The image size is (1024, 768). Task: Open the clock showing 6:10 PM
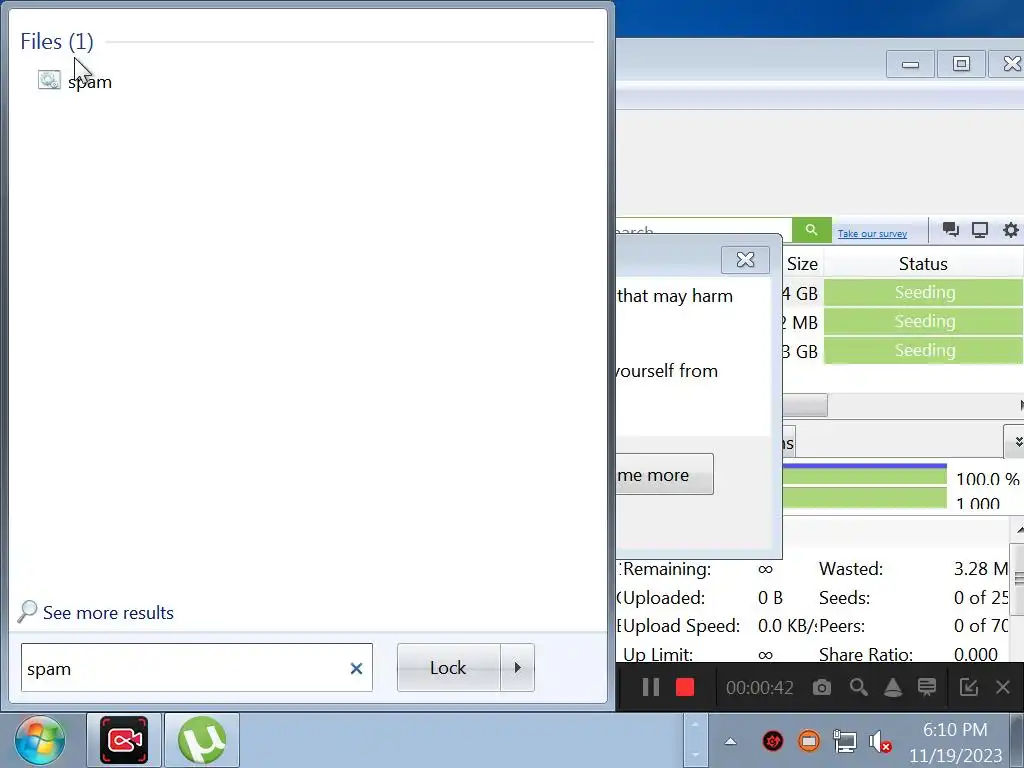point(955,742)
